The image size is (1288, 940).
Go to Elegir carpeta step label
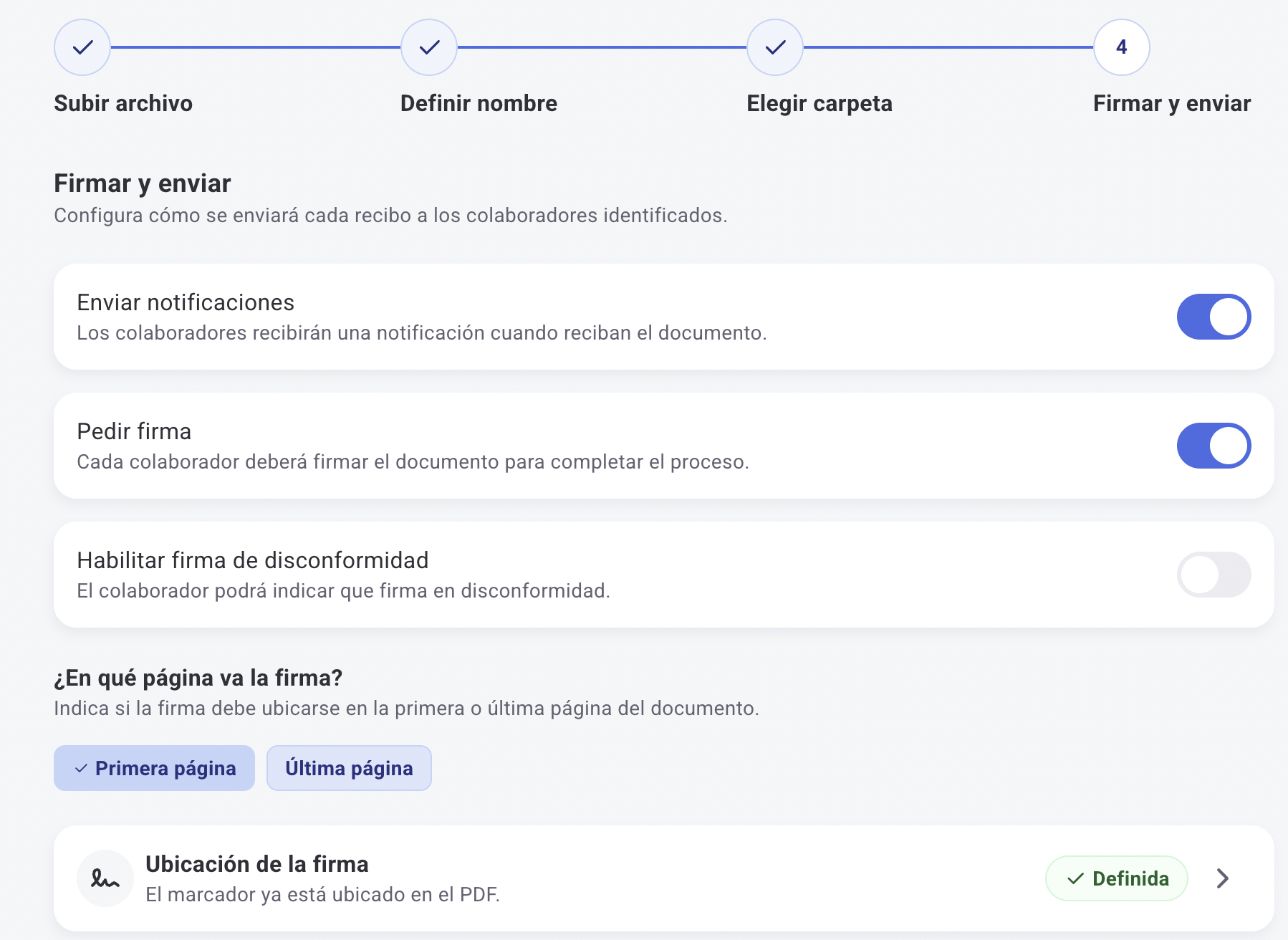(820, 103)
